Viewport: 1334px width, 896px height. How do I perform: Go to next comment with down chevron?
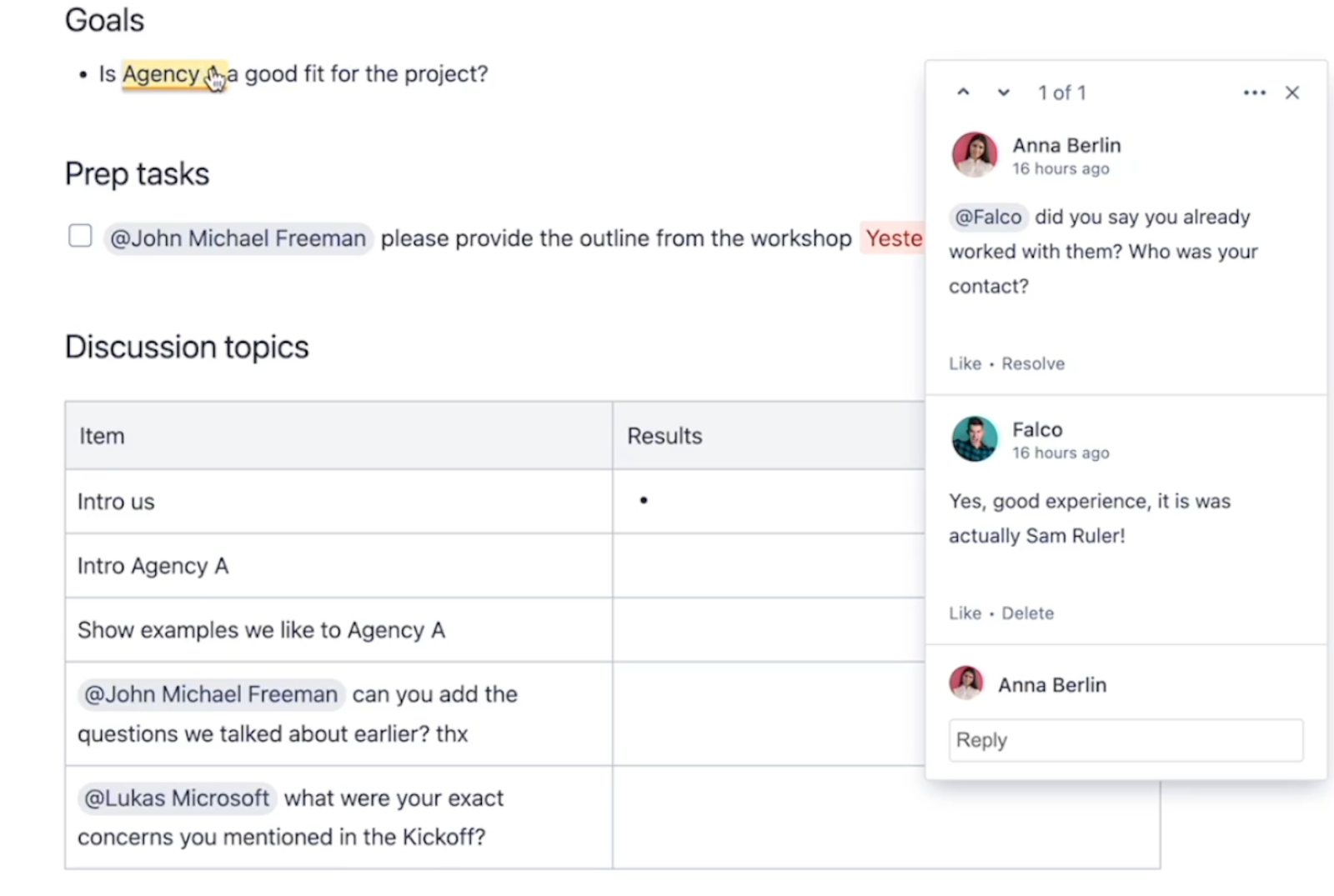pos(1004,93)
